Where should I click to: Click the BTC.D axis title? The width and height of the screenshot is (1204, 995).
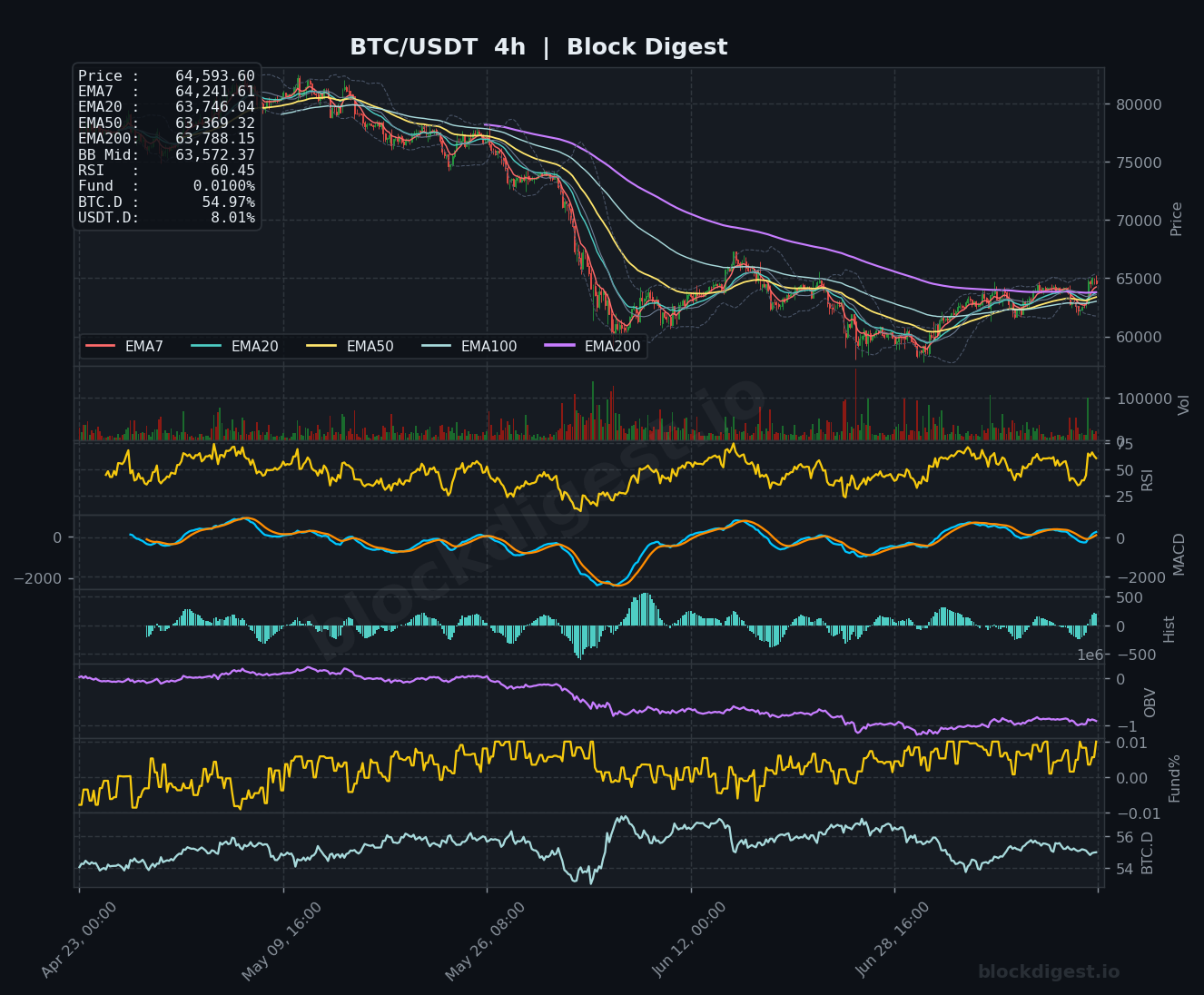coord(1148,852)
